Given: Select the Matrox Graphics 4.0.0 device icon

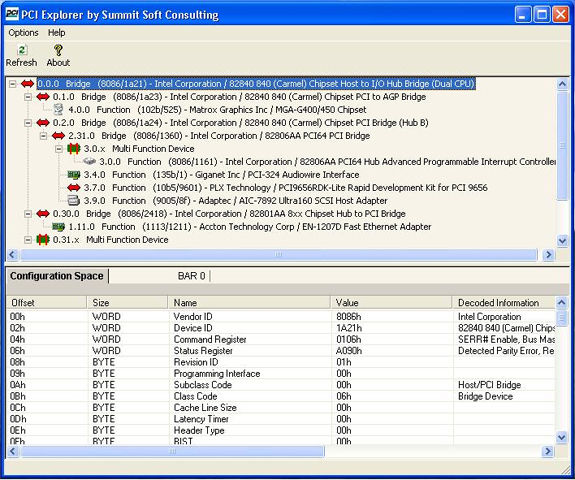Looking at the screenshot, I should point(59,110).
